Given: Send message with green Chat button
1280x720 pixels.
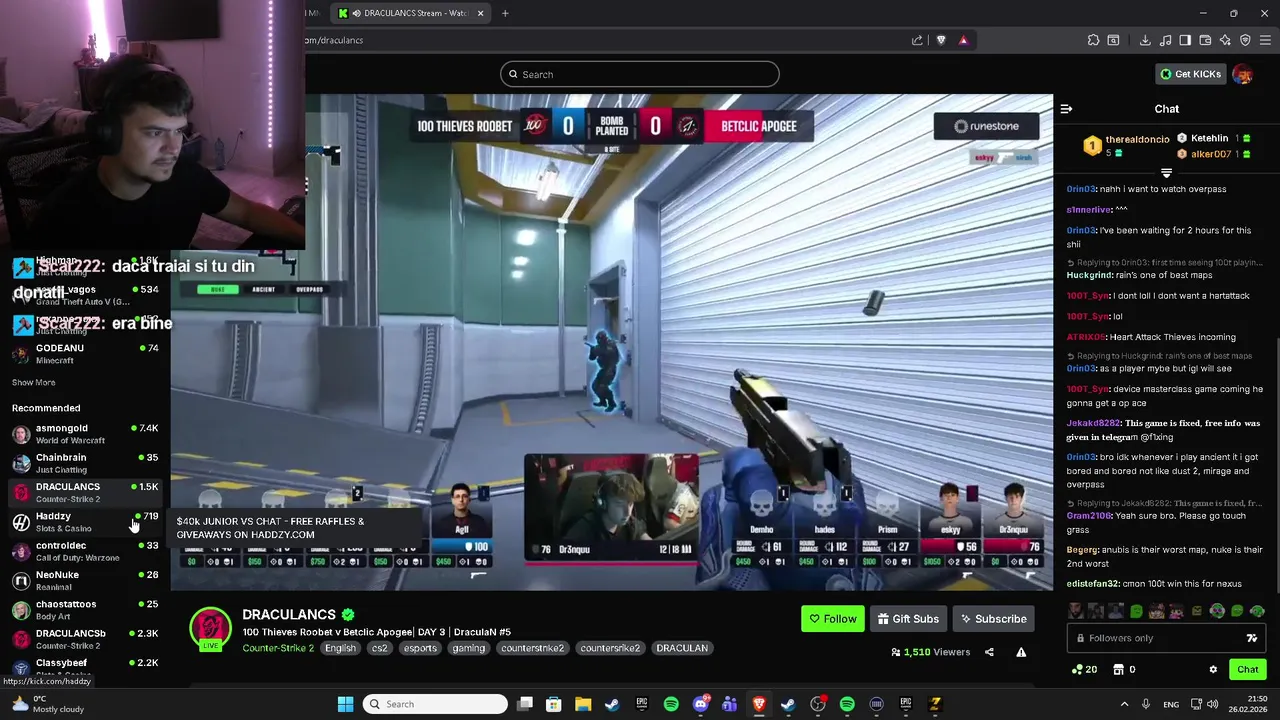Looking at the screenshot, I should coord(1247,669).
